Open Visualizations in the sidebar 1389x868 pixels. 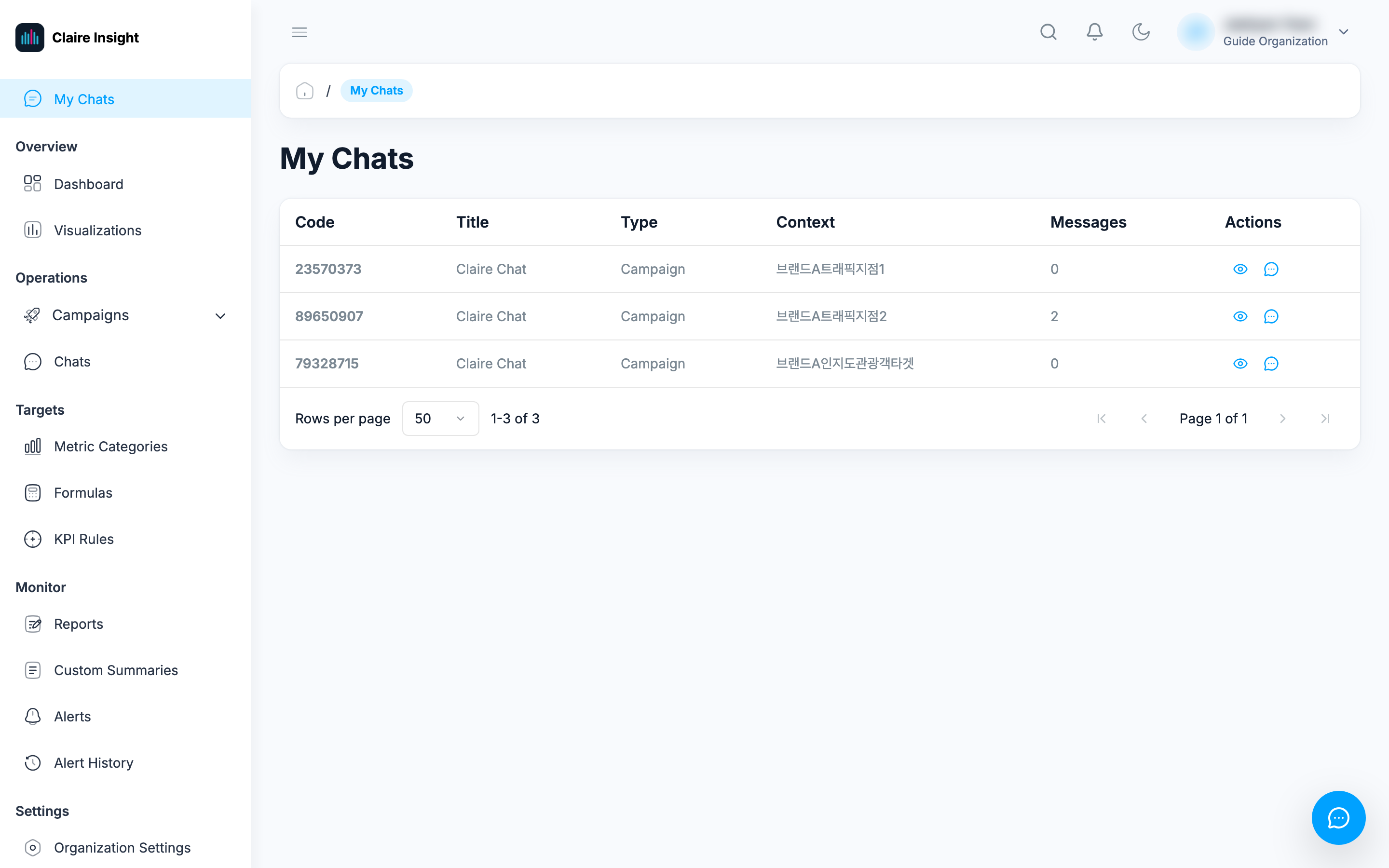(125, 230)
